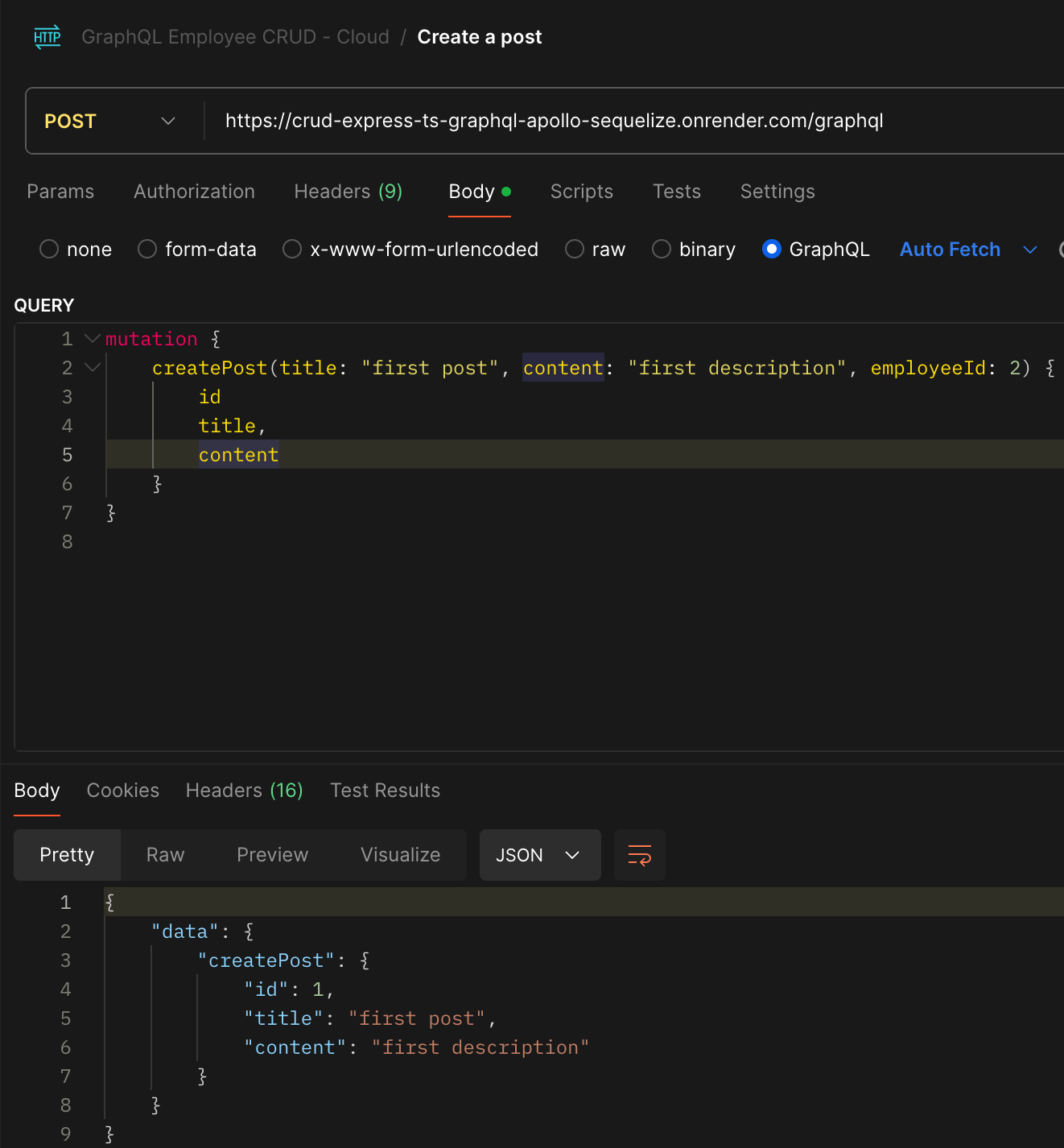Switch response view to Raw
This screenshot has width=1064, height=1148.
click(166, 855)
